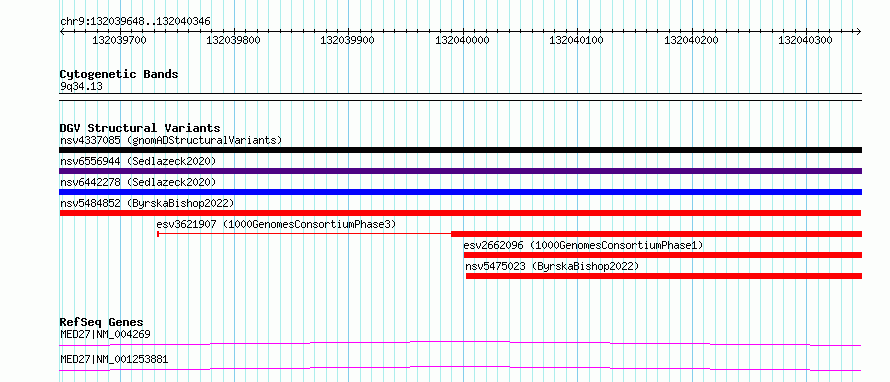This screenshot has height=382, width=890.
Task: Click the thick red esv3621907 variant bar
Action: [x=657, y=234]
